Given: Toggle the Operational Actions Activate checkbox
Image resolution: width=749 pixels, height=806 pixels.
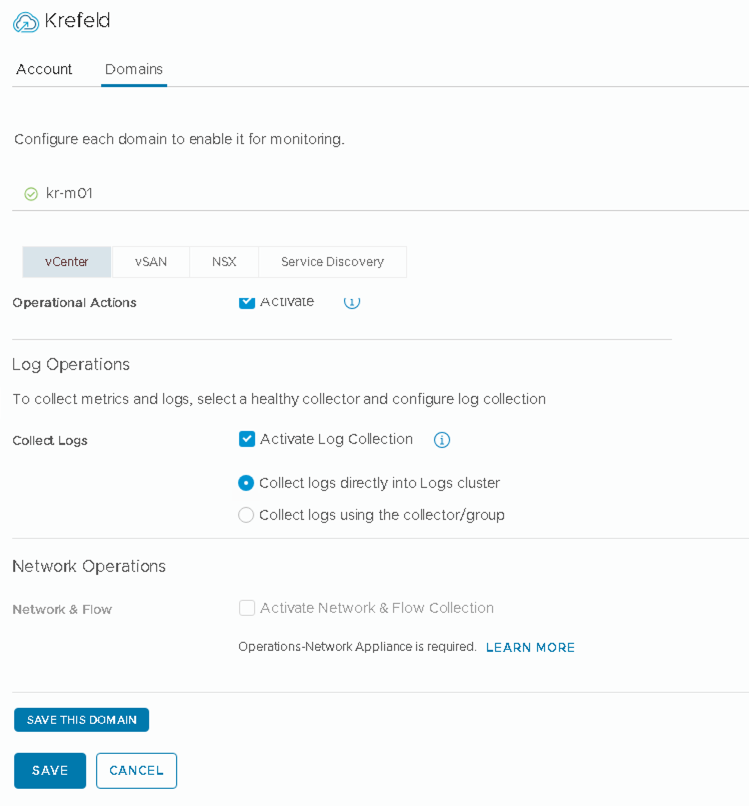Looking at the screenshot, I should point(247,301).
